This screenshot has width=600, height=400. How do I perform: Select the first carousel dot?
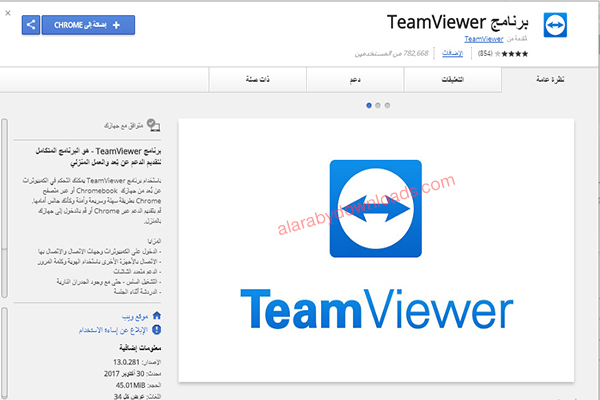coord(369,105)
